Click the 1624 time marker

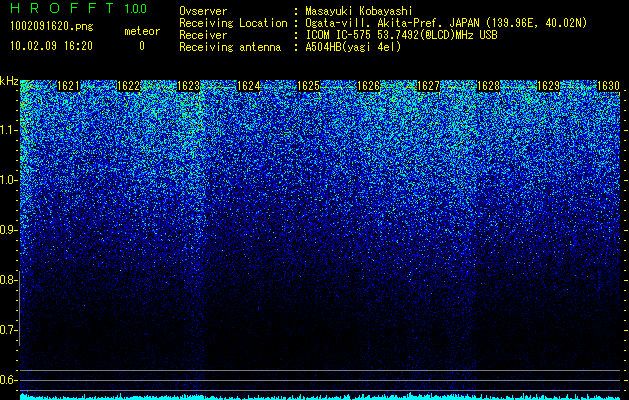click(248, 86)
